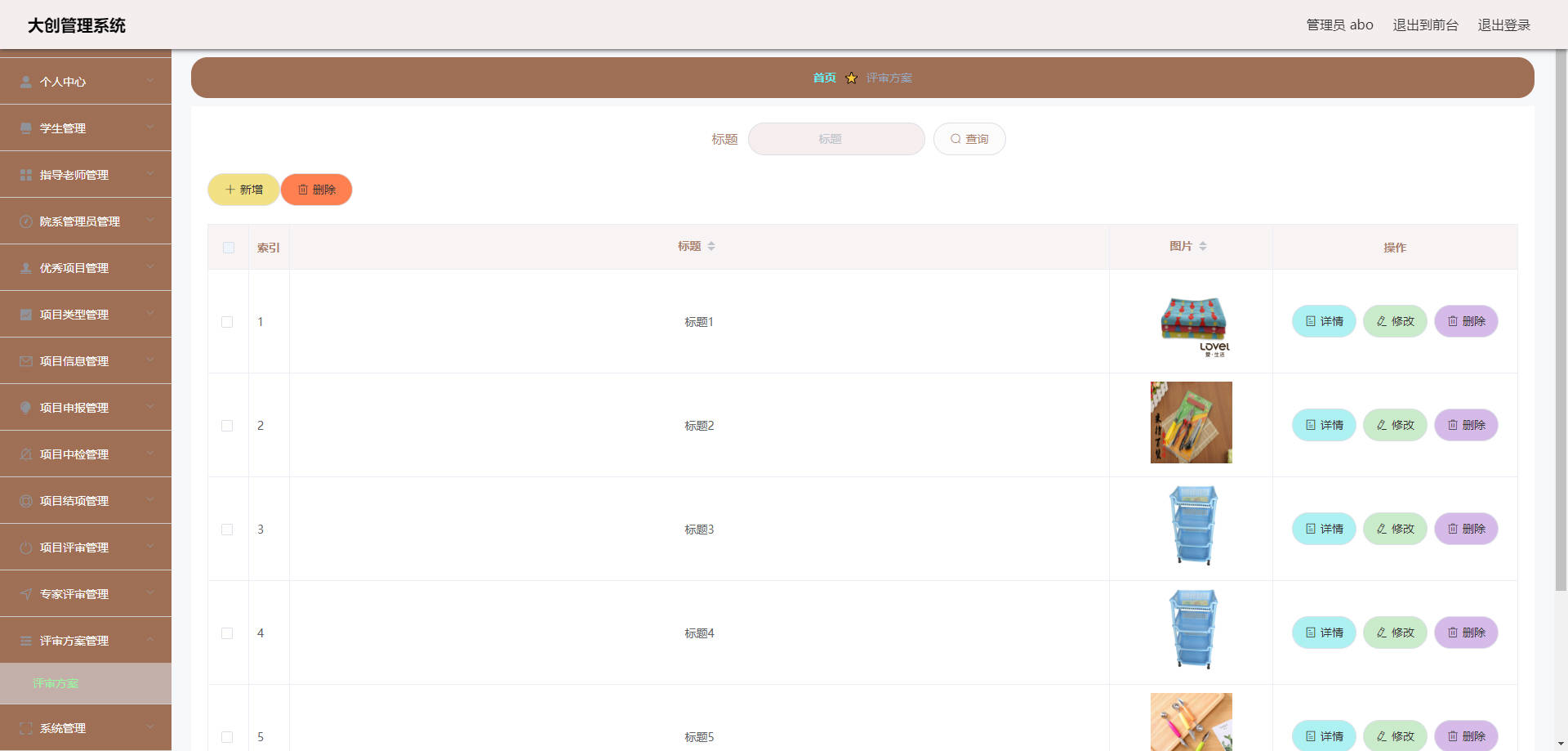Click 退出登录 link
Image resolution: width=1568 pixels, height=751 pixels.
[x=1503, y=25]
